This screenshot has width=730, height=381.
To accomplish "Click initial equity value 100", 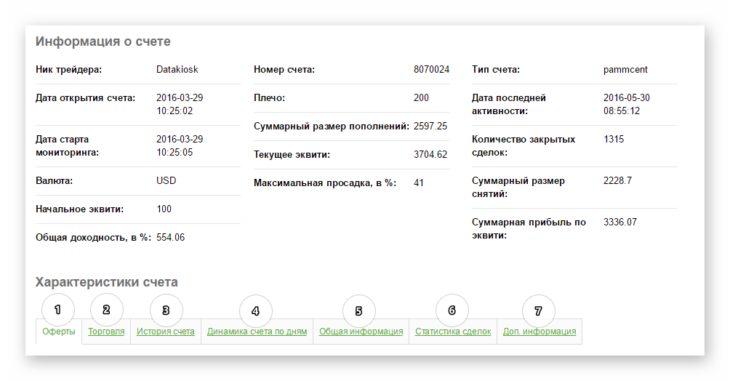I will (x=164, y=209).
